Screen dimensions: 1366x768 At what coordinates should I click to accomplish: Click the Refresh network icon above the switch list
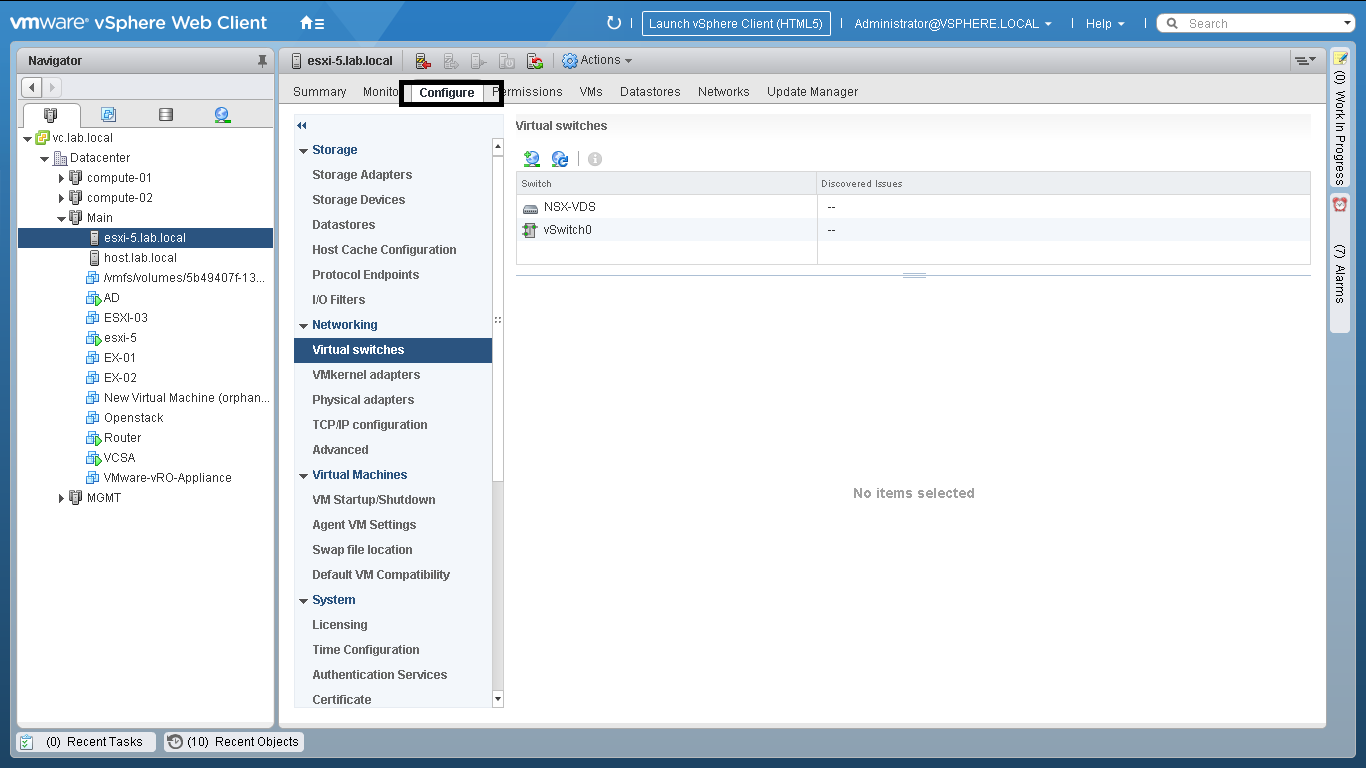560,159
